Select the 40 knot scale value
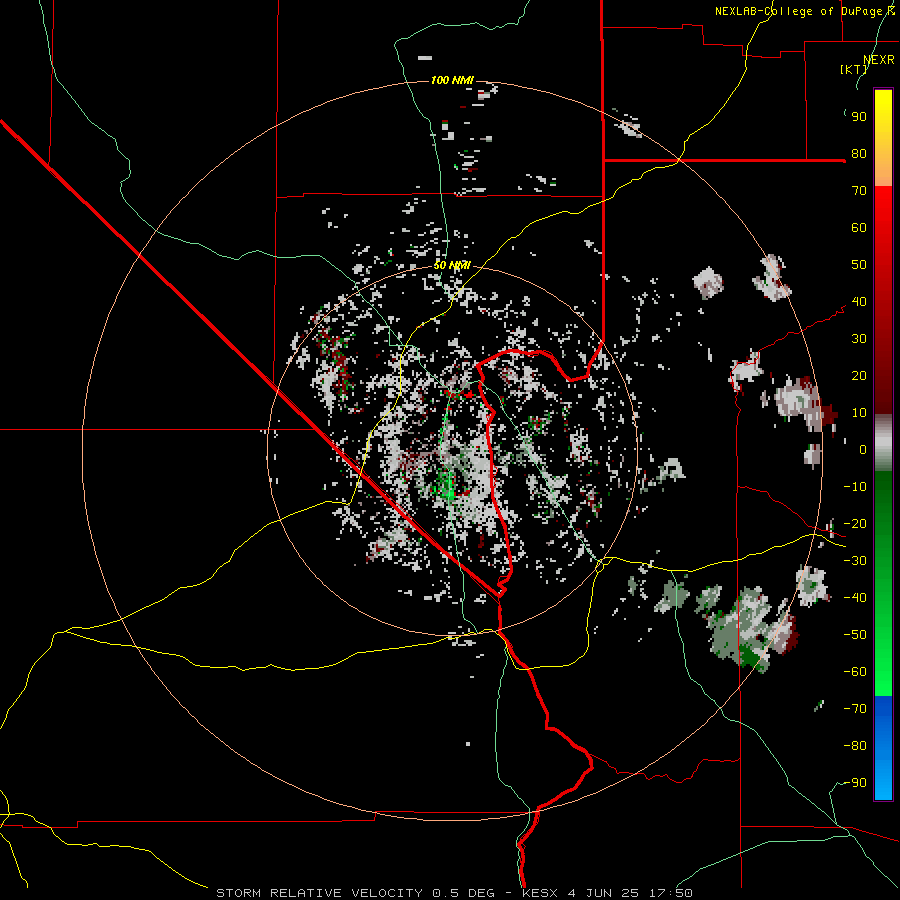This screenshot has height=900, width=900. (859, 301)
